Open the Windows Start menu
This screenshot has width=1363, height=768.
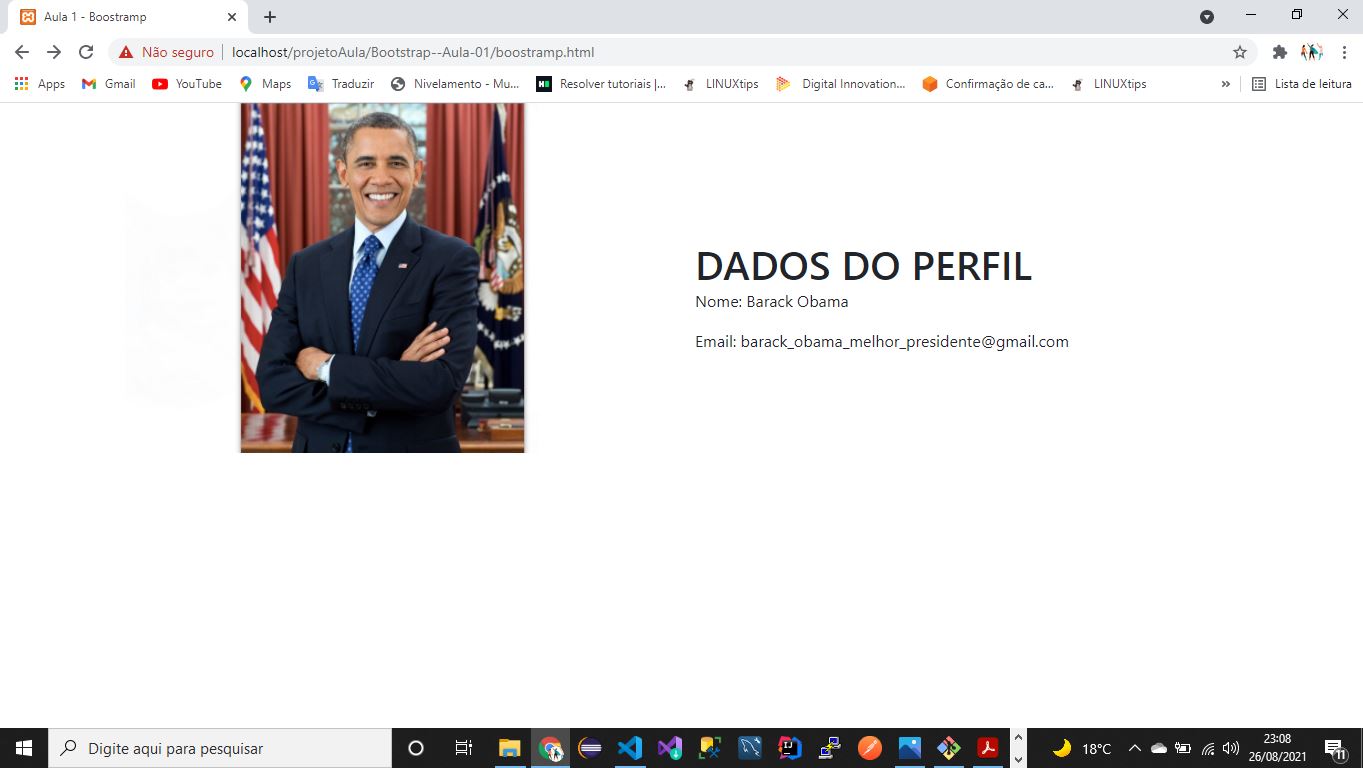tap(22, 747)
